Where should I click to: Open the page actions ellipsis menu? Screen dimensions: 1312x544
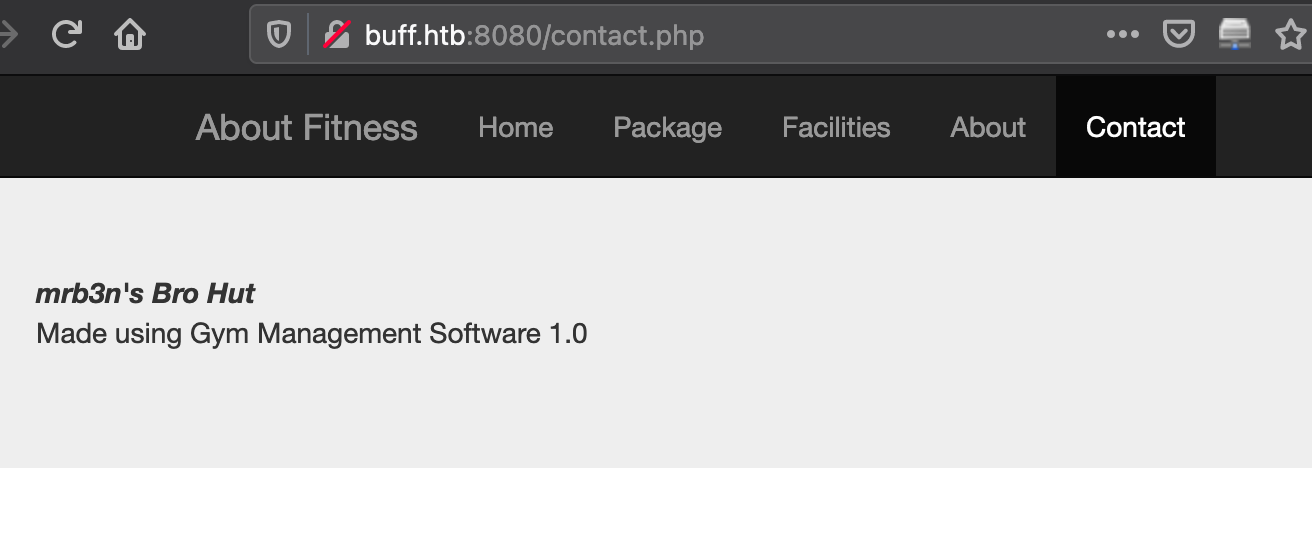click(1123, 35)
